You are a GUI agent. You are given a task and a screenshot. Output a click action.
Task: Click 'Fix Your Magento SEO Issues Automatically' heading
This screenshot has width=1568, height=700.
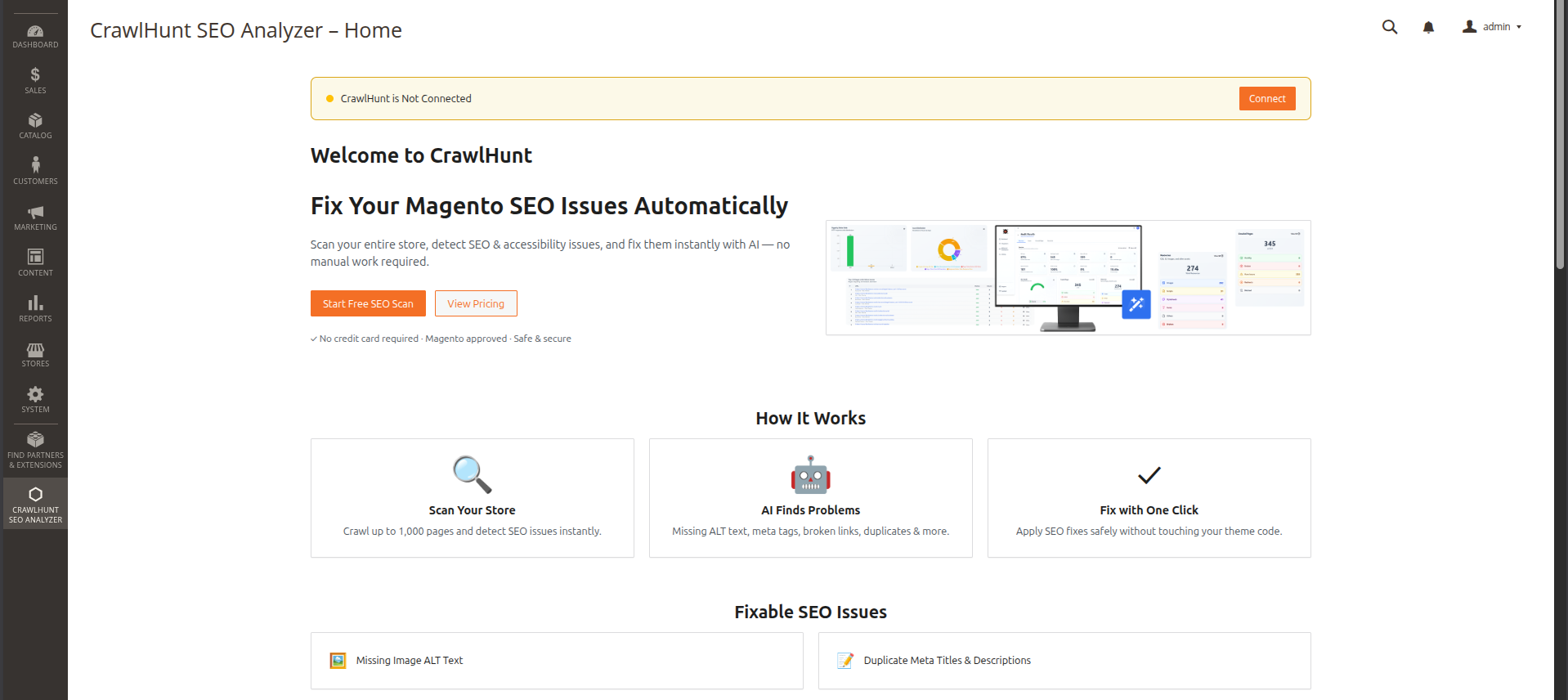click(x=549, y=206)
